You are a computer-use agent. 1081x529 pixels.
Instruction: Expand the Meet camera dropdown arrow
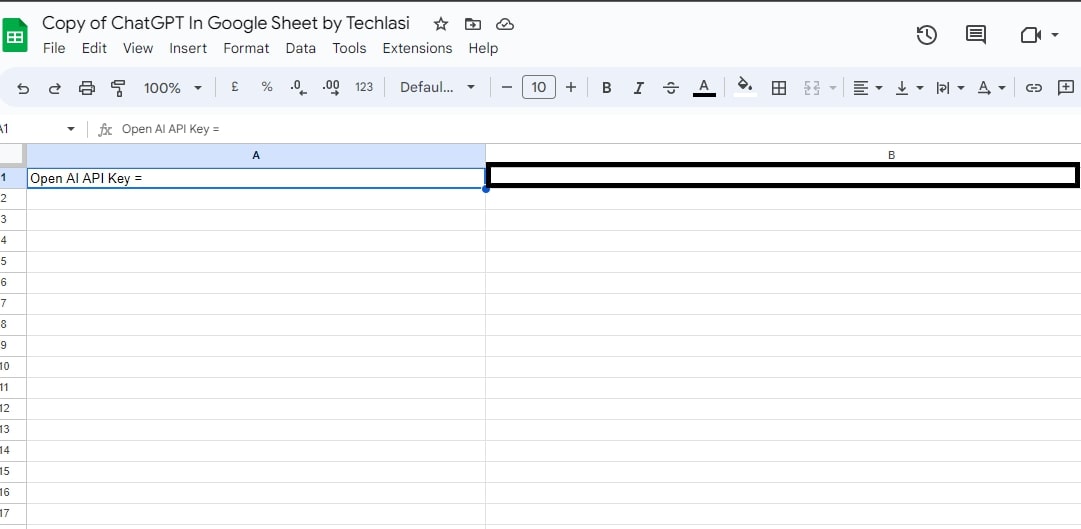tap(1055, 34)
